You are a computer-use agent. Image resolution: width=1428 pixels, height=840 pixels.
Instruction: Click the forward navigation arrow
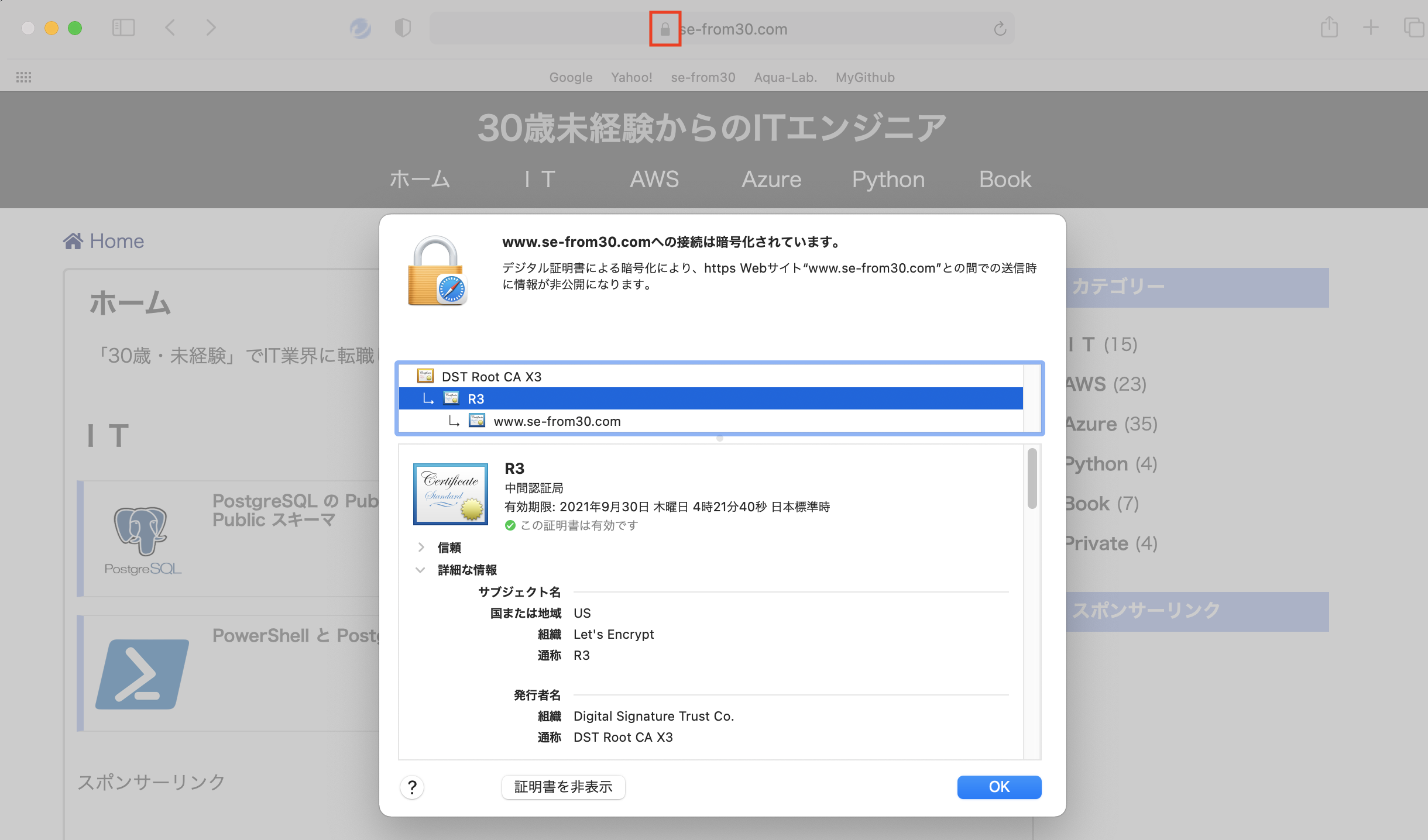point(211,27)
